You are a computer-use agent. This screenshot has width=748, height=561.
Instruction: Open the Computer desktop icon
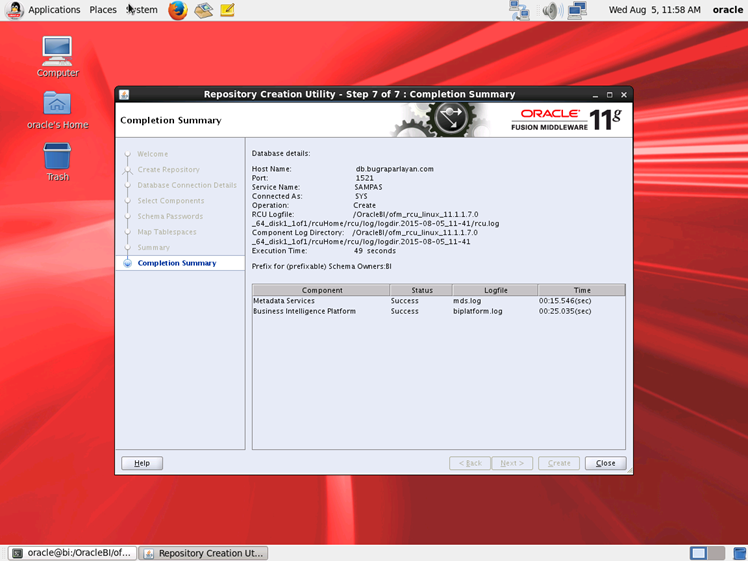click(x=57, y=57)
